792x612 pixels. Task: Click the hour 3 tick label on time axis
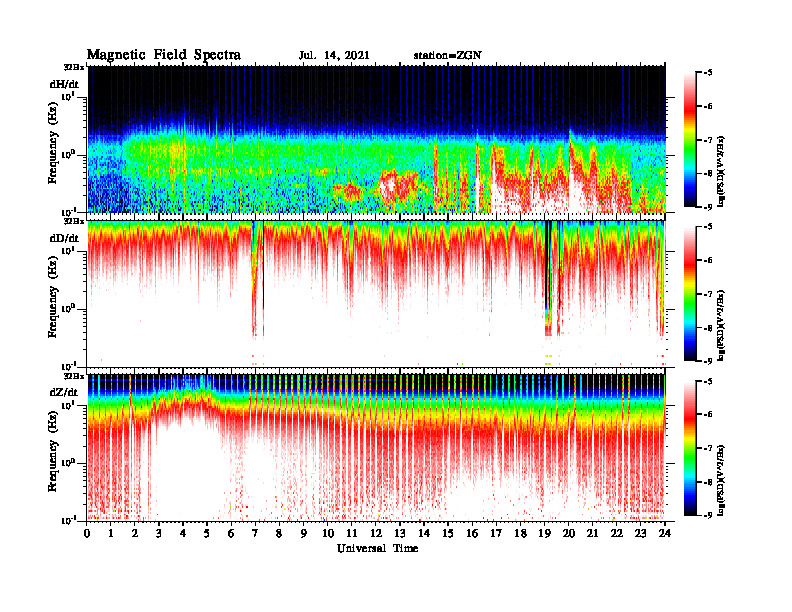point(159,533)
